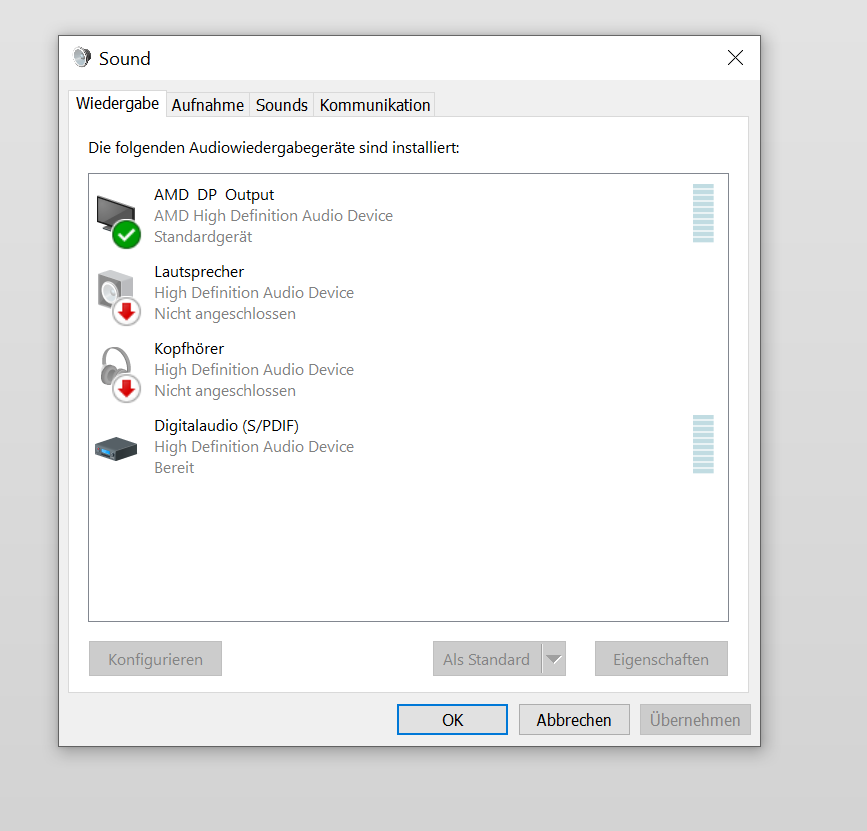Viewport: 867px width, 831px height.
Task: Click the Digitalaudio (S/PDIF) volume level meter
Action: 703,444
